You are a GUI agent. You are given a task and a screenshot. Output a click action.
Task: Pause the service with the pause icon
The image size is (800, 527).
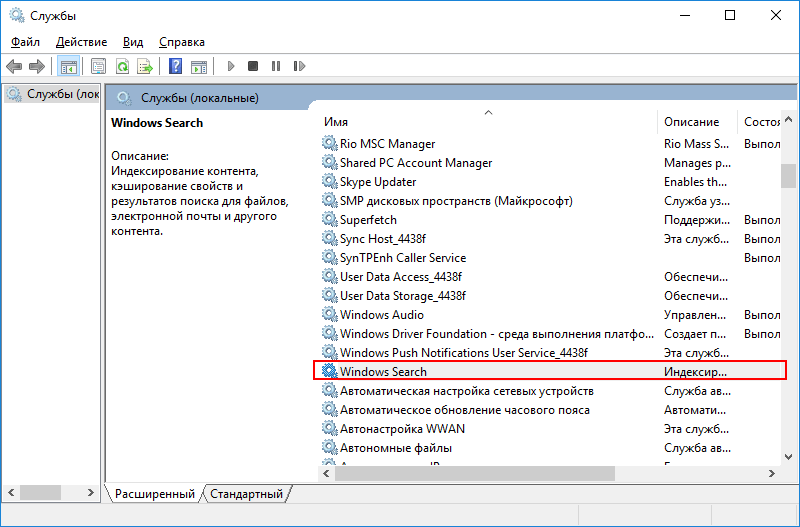(x=276, y=66)
